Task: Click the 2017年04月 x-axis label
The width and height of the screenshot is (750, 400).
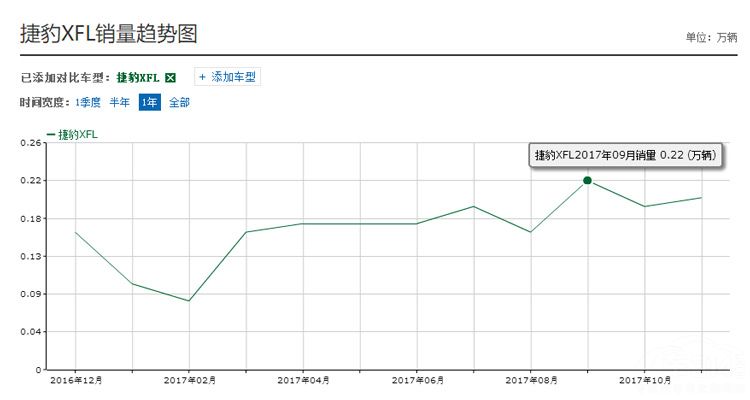Action: coord(303,380)
